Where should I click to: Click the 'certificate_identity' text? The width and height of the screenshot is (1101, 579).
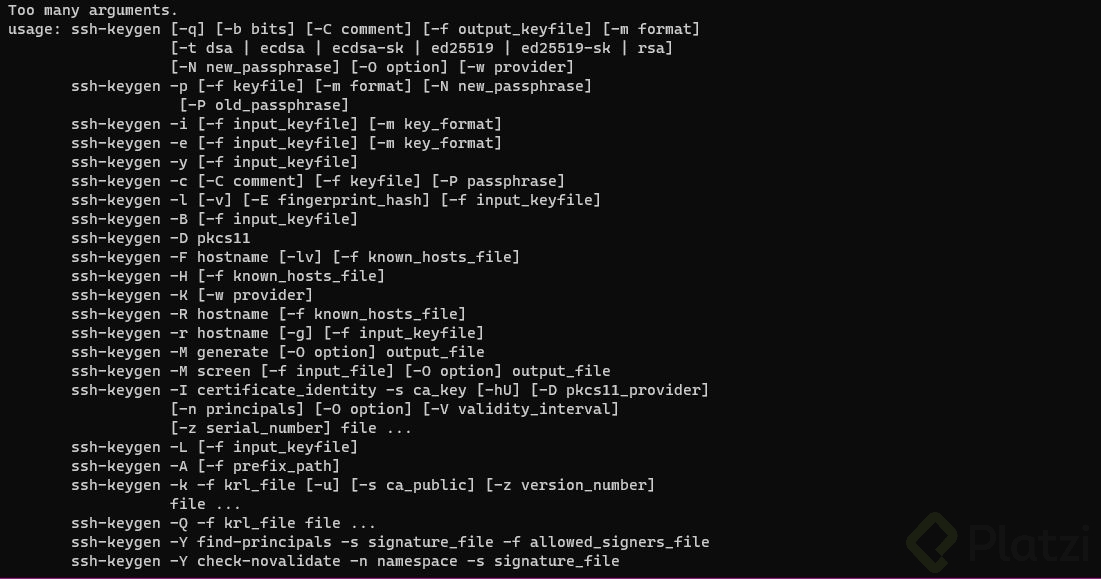click(x=286, y=390)
